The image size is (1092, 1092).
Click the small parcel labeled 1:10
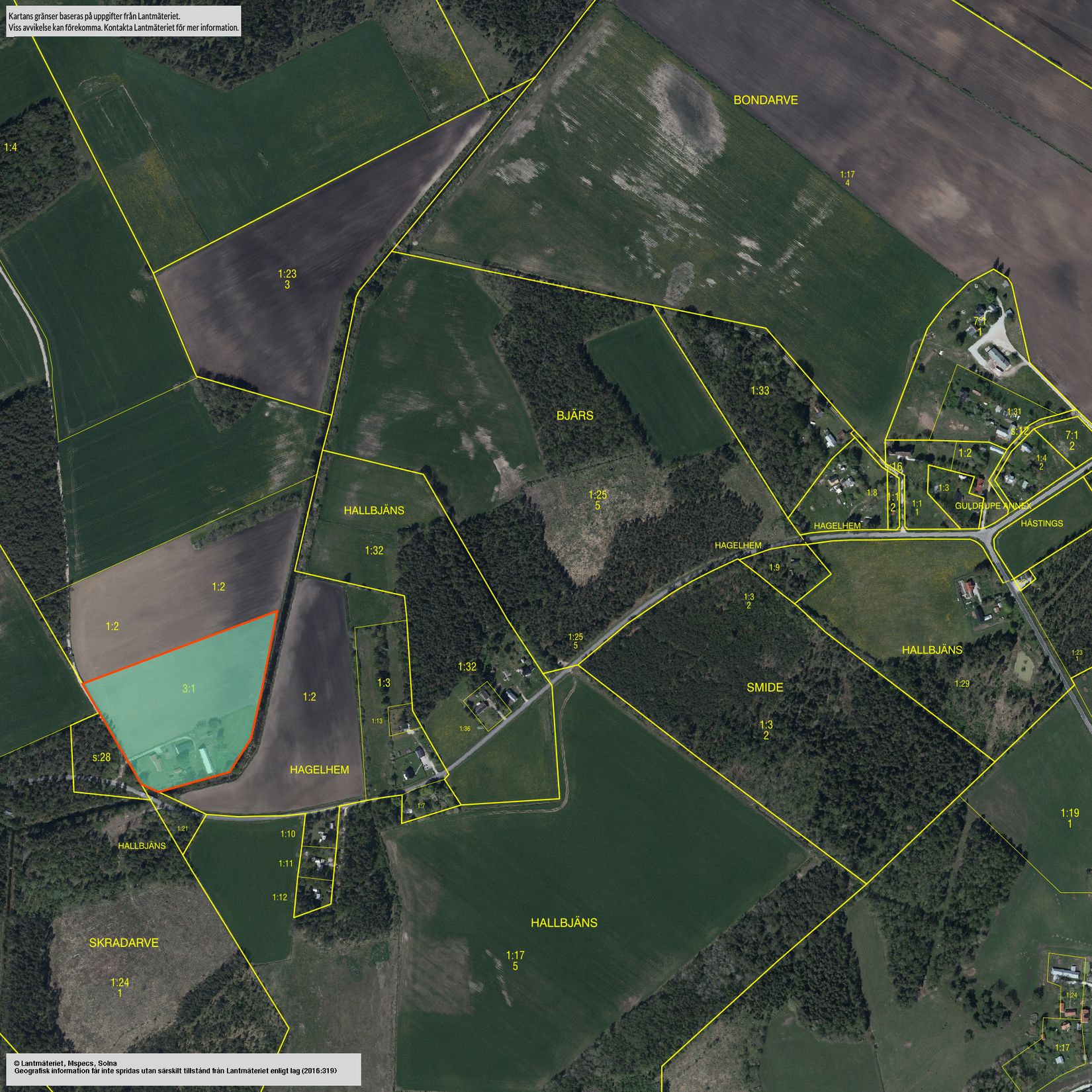pyautogui.click(x=287, y=834)
